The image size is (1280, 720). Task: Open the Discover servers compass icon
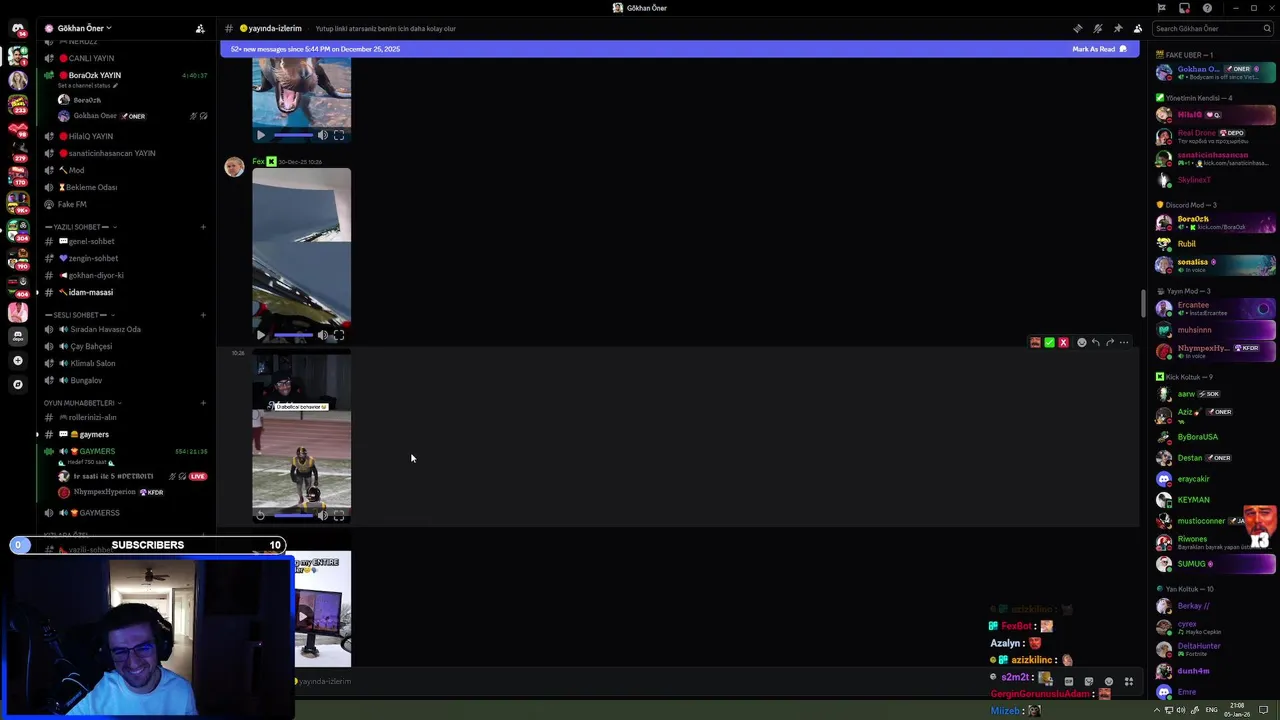[17, 384]
